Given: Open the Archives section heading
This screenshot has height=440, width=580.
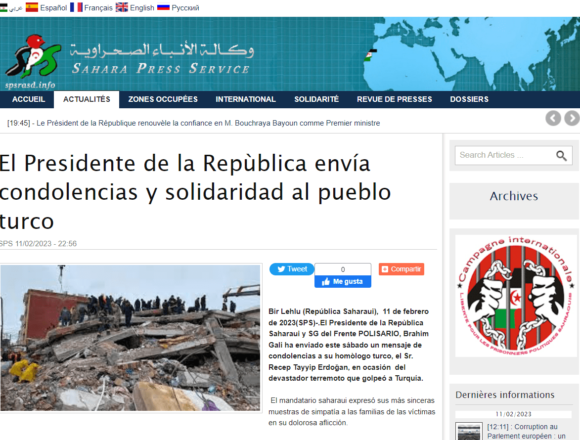Looking at the screenshot, I should (514, 196).
